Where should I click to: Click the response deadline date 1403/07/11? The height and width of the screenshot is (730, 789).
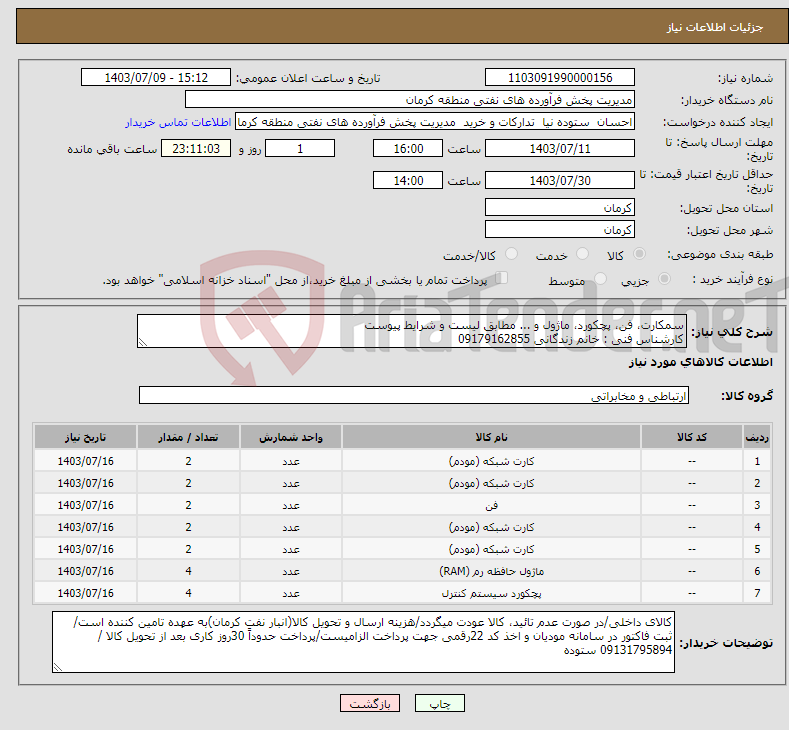click(x=560, y=148)
